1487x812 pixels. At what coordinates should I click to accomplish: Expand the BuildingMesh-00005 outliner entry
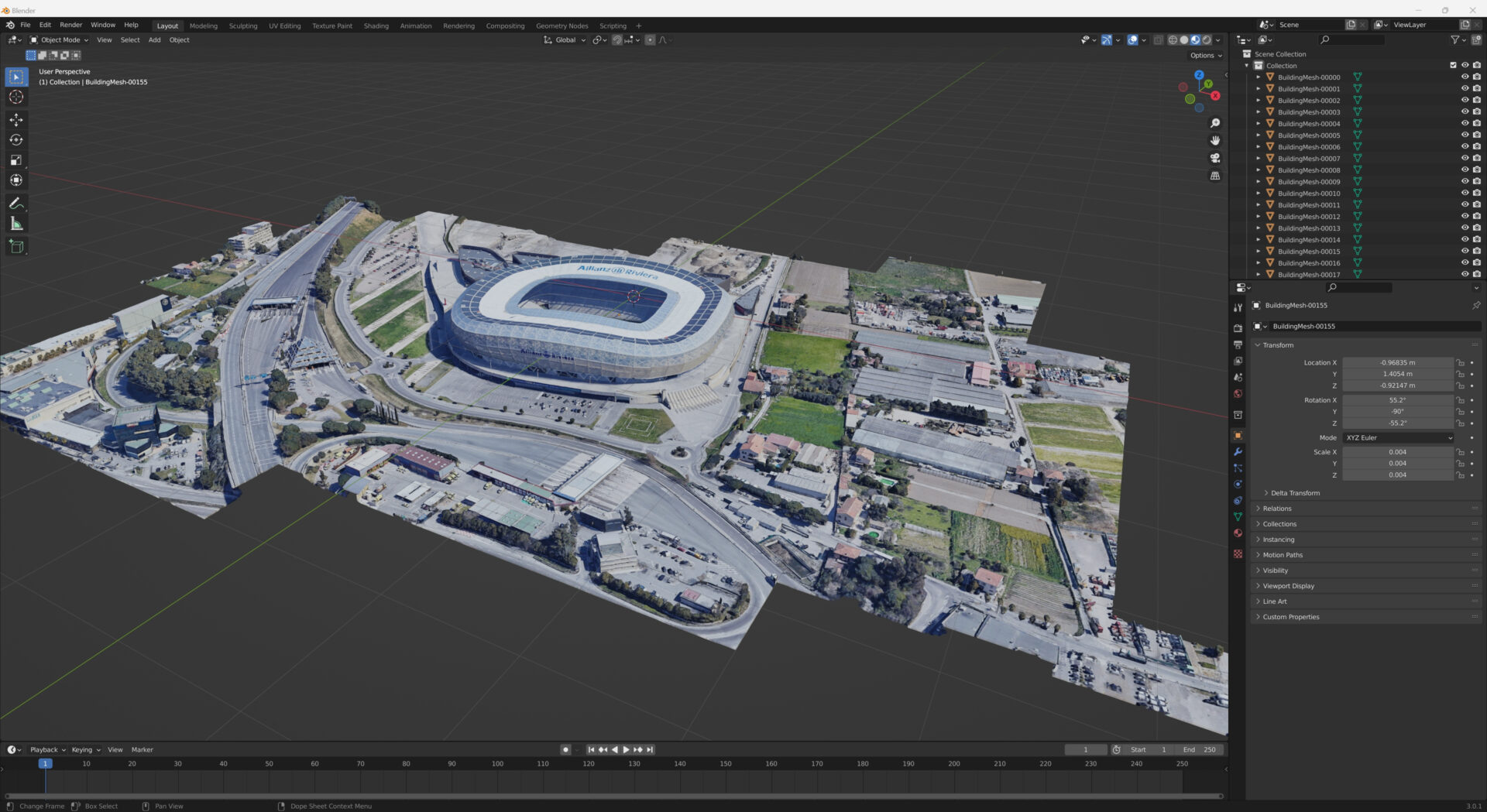point(1259,135)
